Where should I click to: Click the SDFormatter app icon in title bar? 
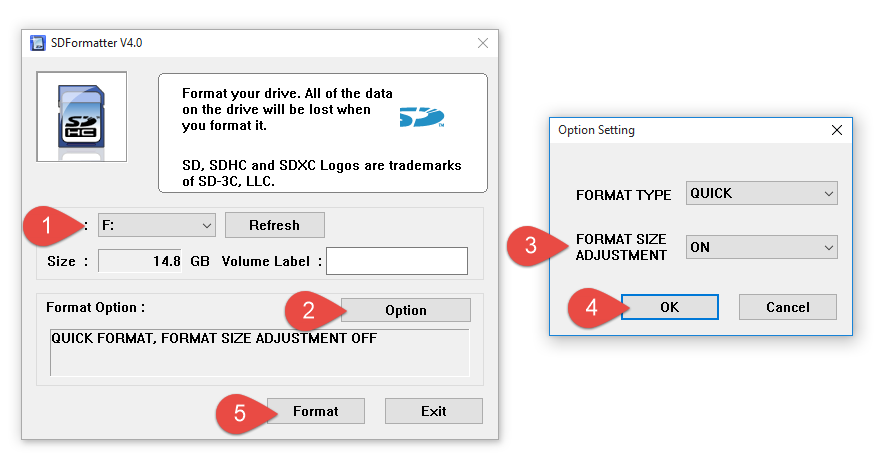pos(38,43)
